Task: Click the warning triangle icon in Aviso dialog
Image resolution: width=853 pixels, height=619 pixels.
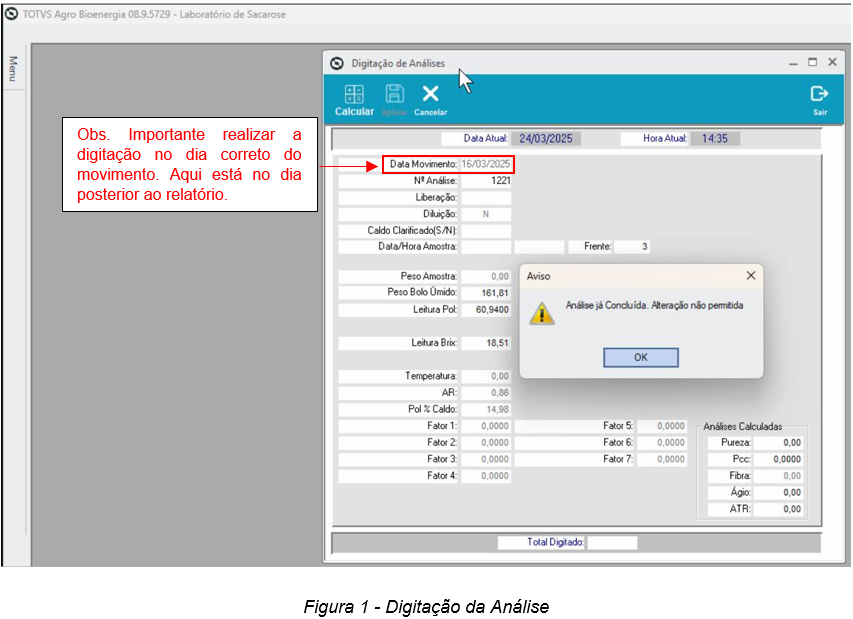Action: [542, 314]
